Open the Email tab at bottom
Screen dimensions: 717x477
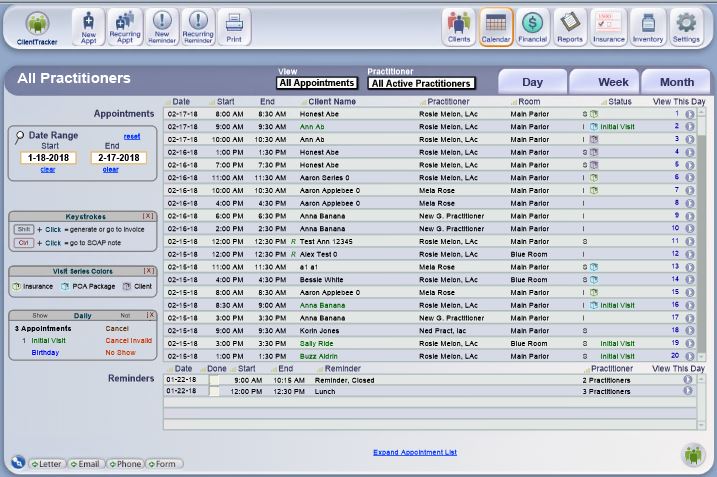86,464
